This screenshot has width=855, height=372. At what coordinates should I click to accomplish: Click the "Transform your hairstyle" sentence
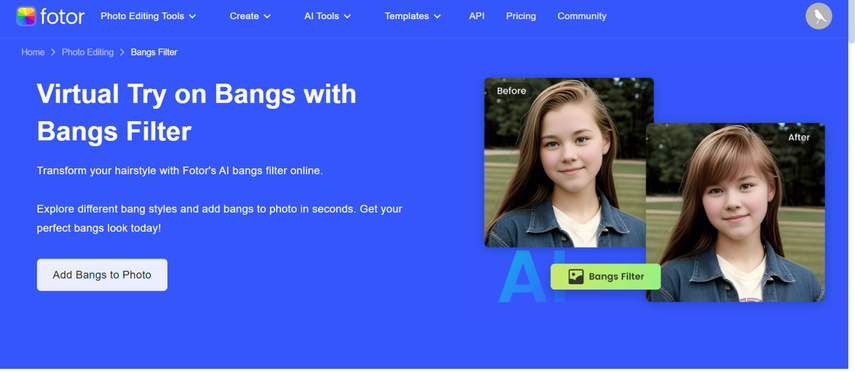[180, 171]
